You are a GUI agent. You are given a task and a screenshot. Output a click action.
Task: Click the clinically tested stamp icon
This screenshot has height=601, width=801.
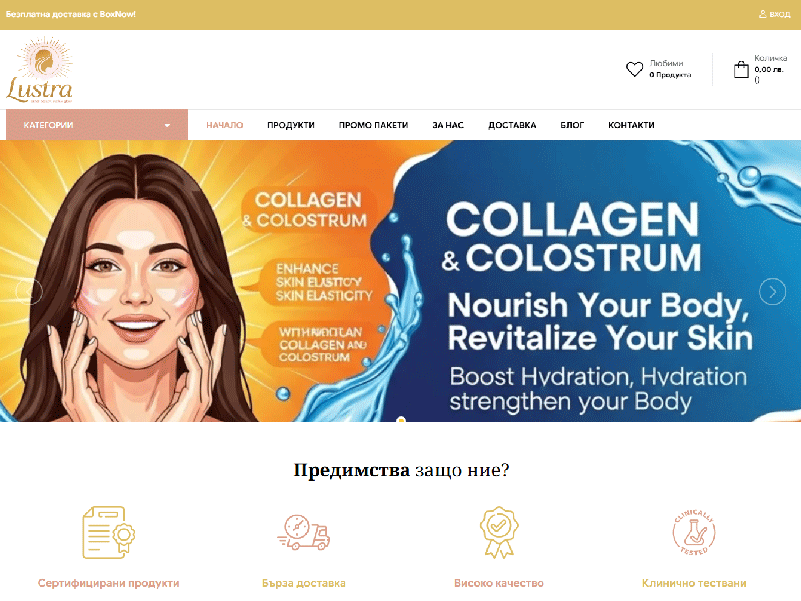[x=694, y=532]
